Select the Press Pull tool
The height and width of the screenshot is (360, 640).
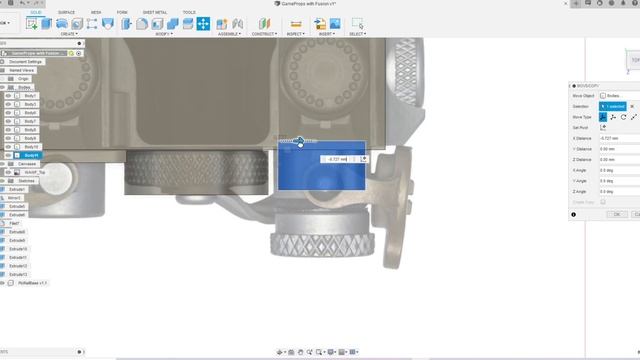[127, 23]
